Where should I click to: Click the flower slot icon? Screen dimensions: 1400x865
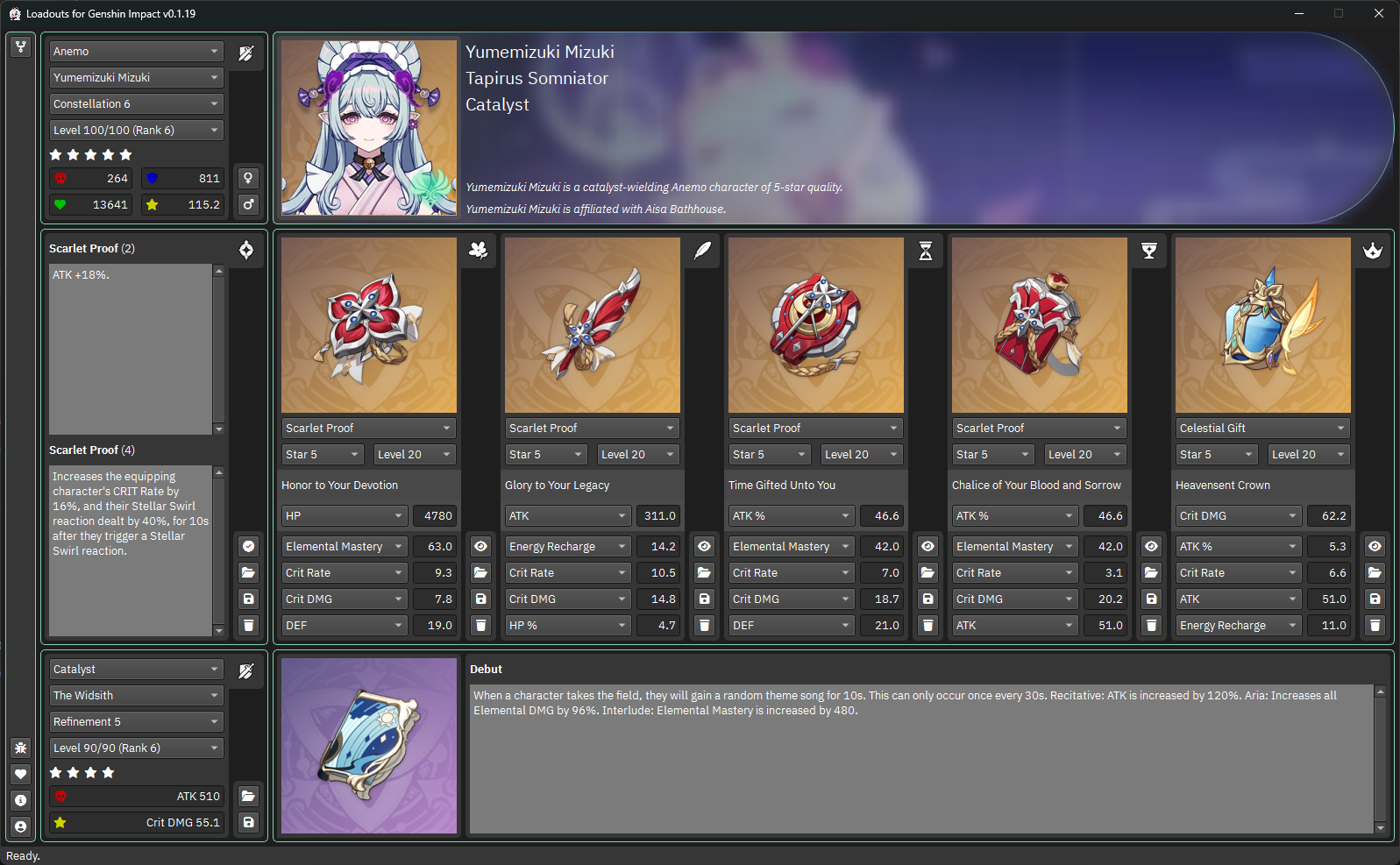pos(479,251)
